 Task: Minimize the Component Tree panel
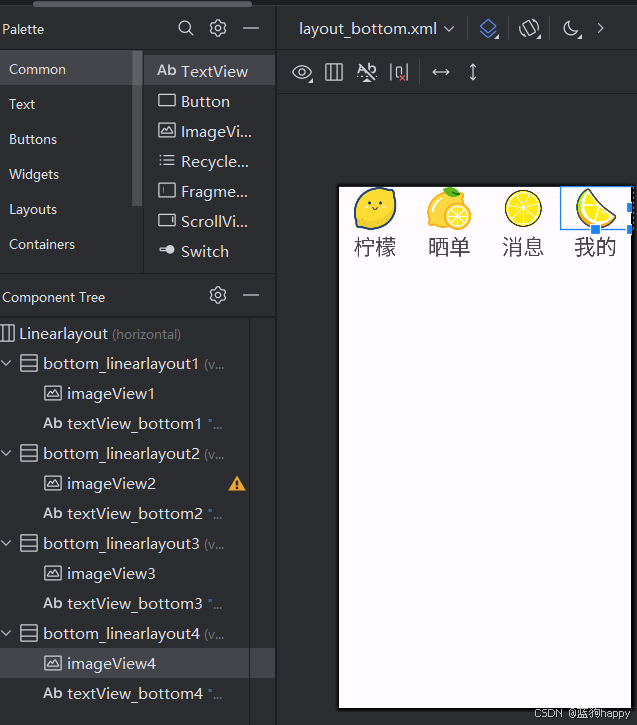(x=251, y=295)
